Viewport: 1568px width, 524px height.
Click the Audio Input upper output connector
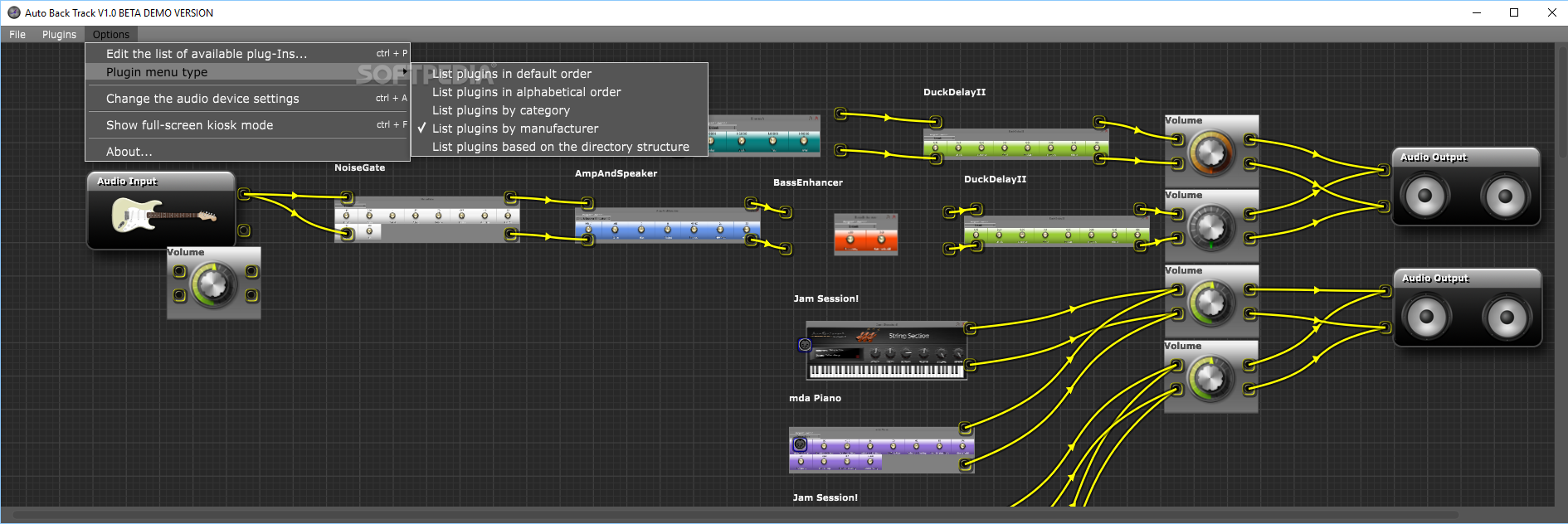click(244, 194)
